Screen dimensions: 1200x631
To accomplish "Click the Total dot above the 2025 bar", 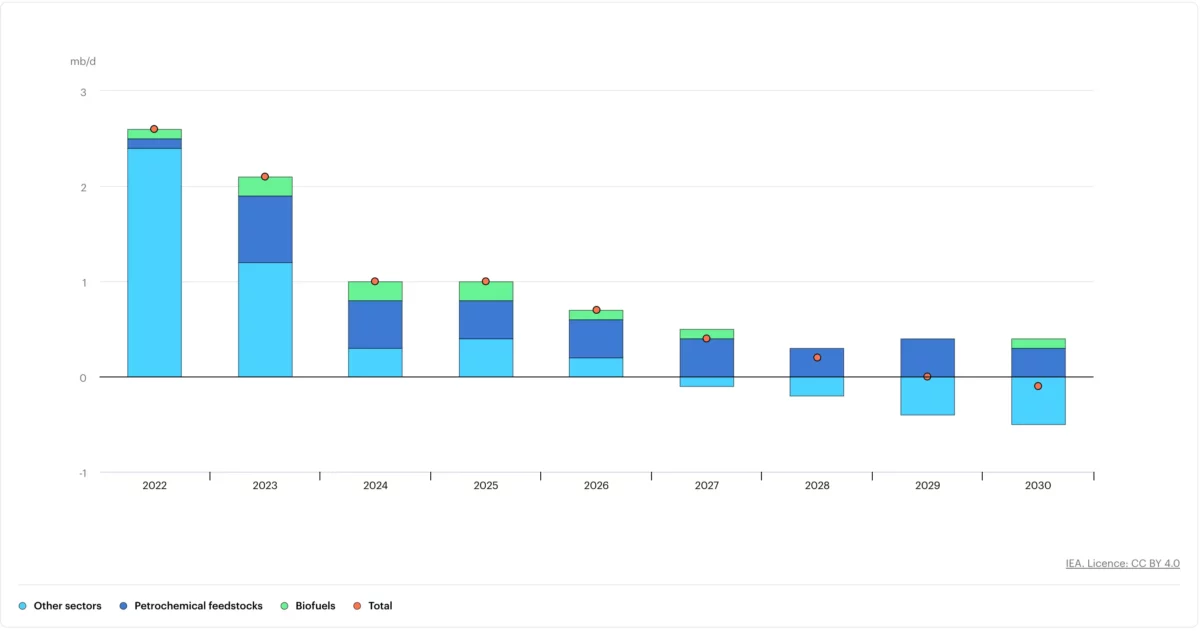I will pos(486,281).
